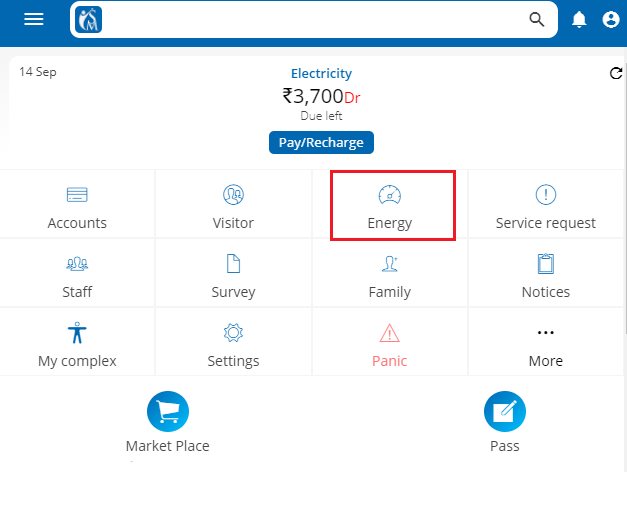Open the user profile icon

click(x=611, y=19)
